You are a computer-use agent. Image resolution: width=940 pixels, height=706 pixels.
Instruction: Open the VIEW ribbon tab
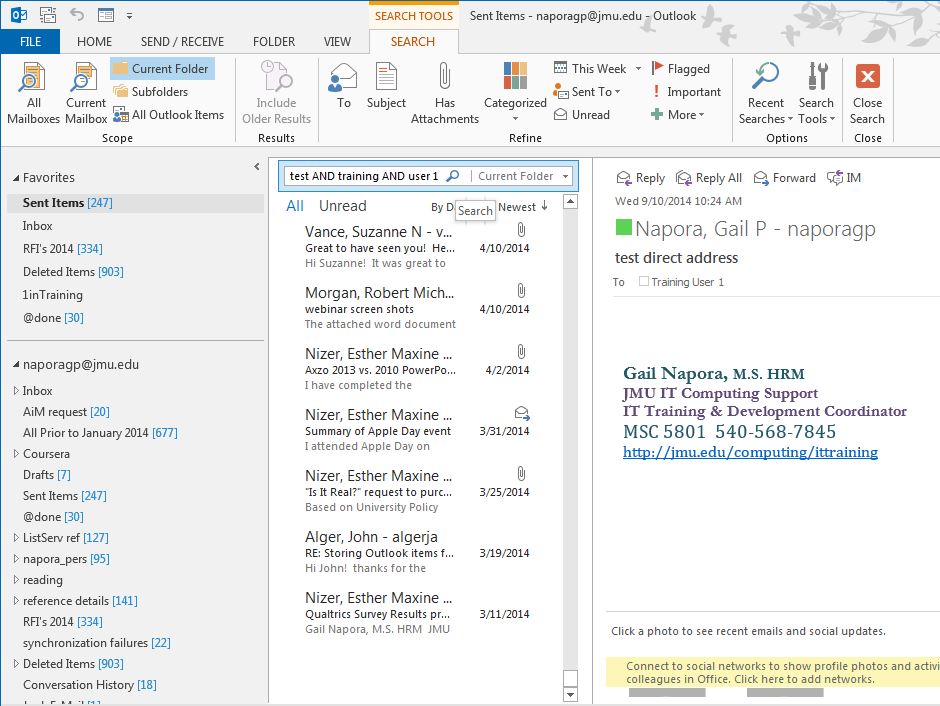338,41
